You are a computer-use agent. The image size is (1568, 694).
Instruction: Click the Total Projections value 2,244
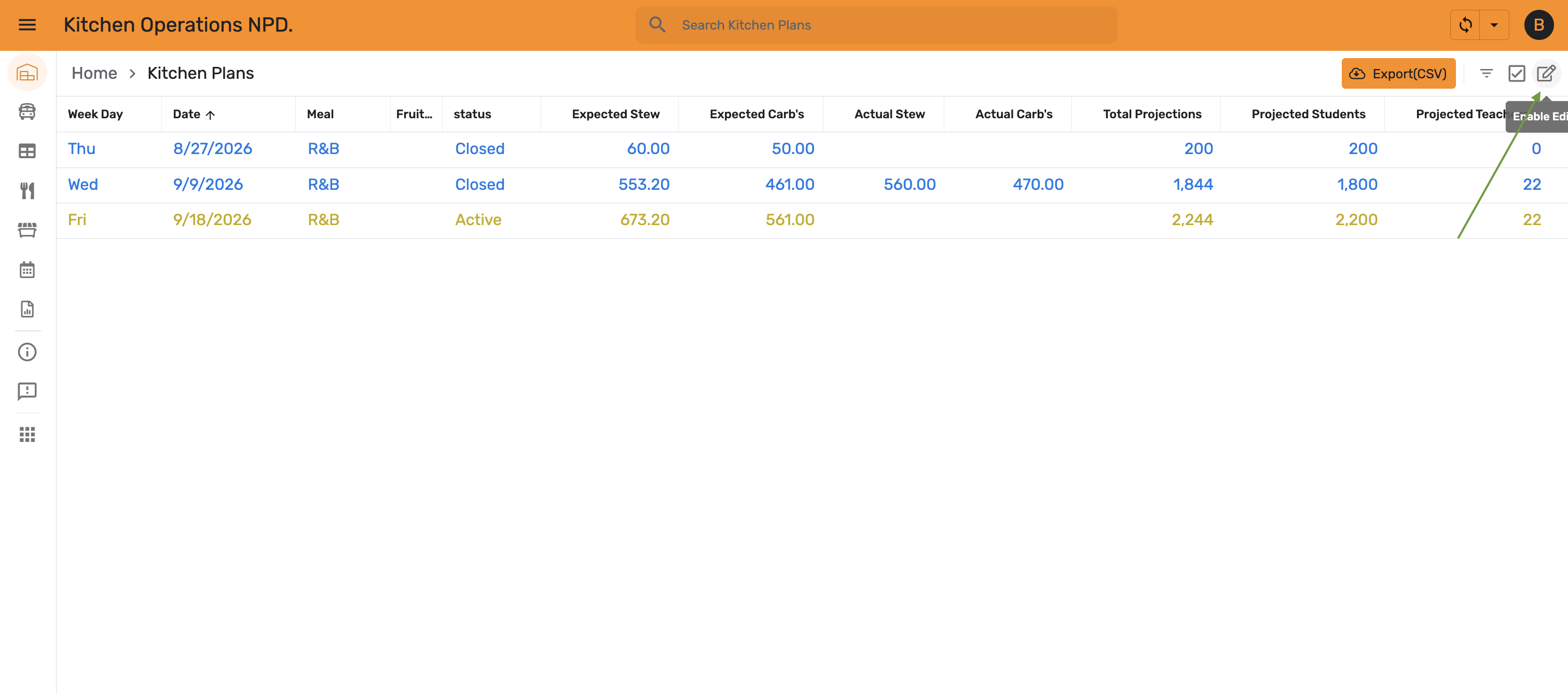(x=1192, y=220)
